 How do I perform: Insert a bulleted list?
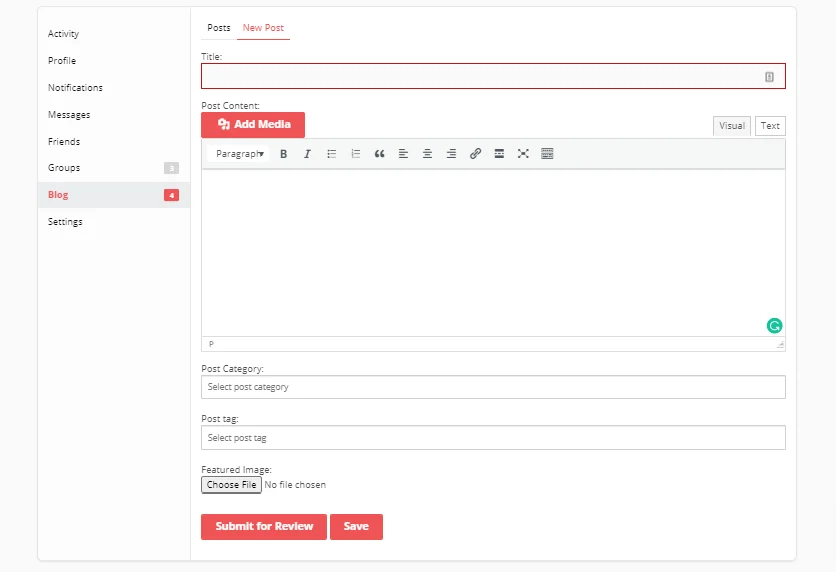pos(331,154)
